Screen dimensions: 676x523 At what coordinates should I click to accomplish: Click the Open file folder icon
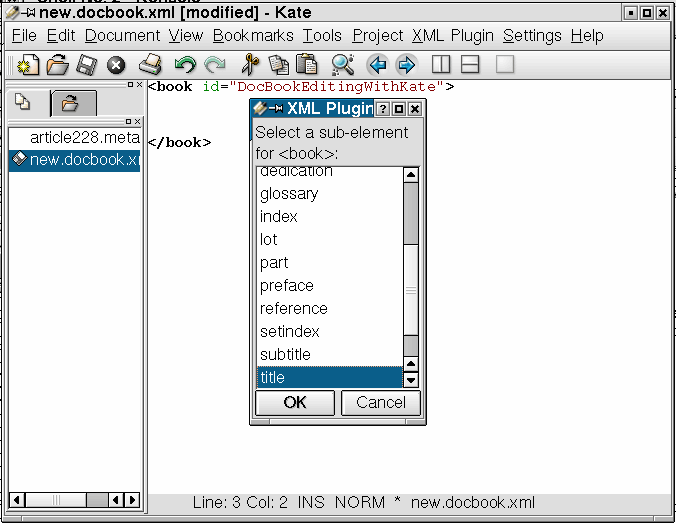coord(57,65)
